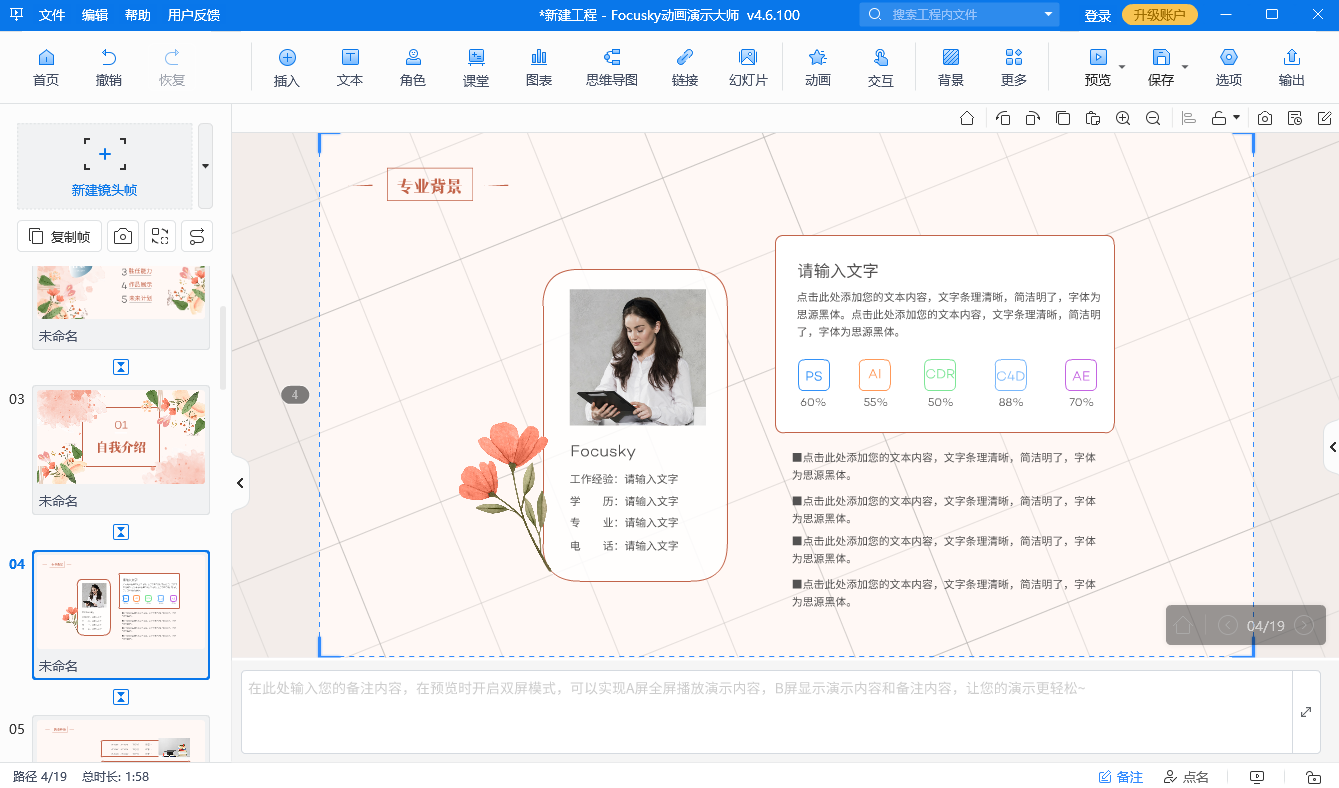Zoom out on the canvas
The image size is (1339, 788).
tap(1153, 118)
